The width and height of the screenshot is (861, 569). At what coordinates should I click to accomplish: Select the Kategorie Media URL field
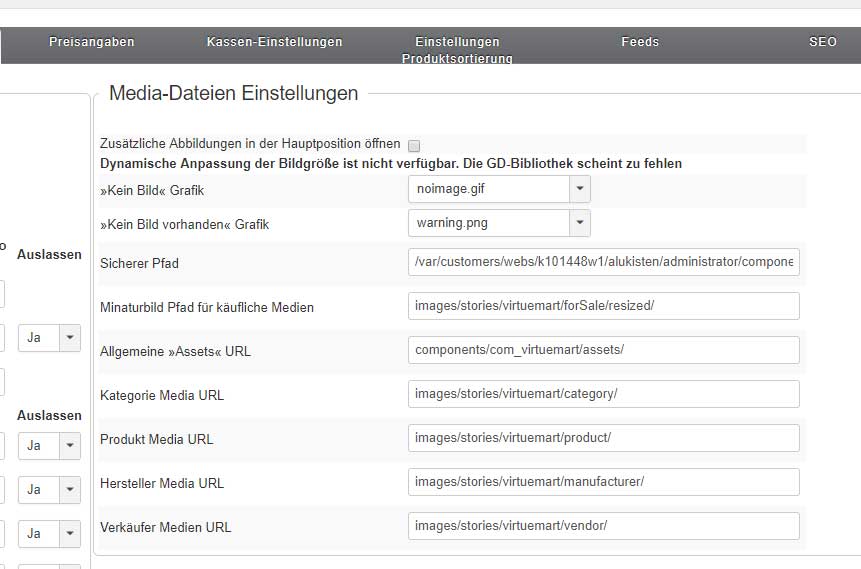coord(604,394)
